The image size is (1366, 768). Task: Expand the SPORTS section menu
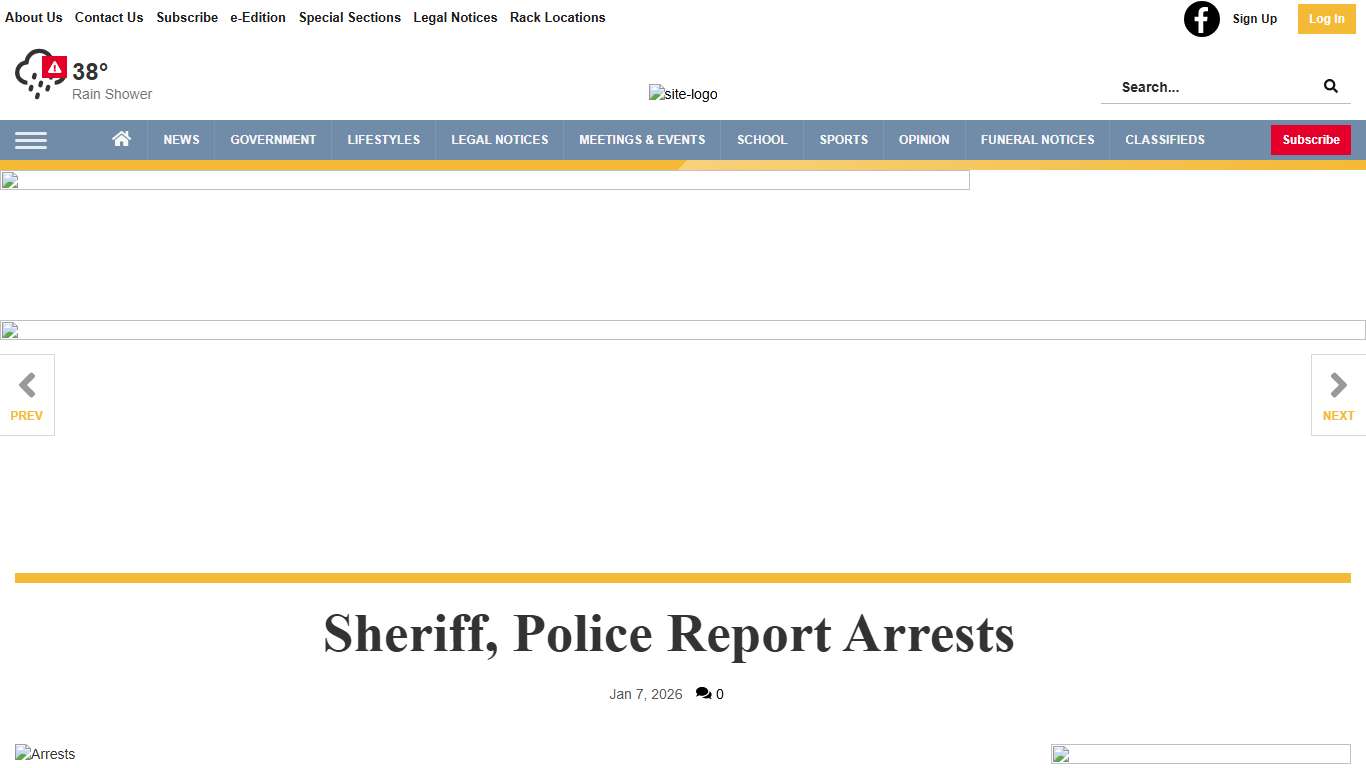coord(843,140)
